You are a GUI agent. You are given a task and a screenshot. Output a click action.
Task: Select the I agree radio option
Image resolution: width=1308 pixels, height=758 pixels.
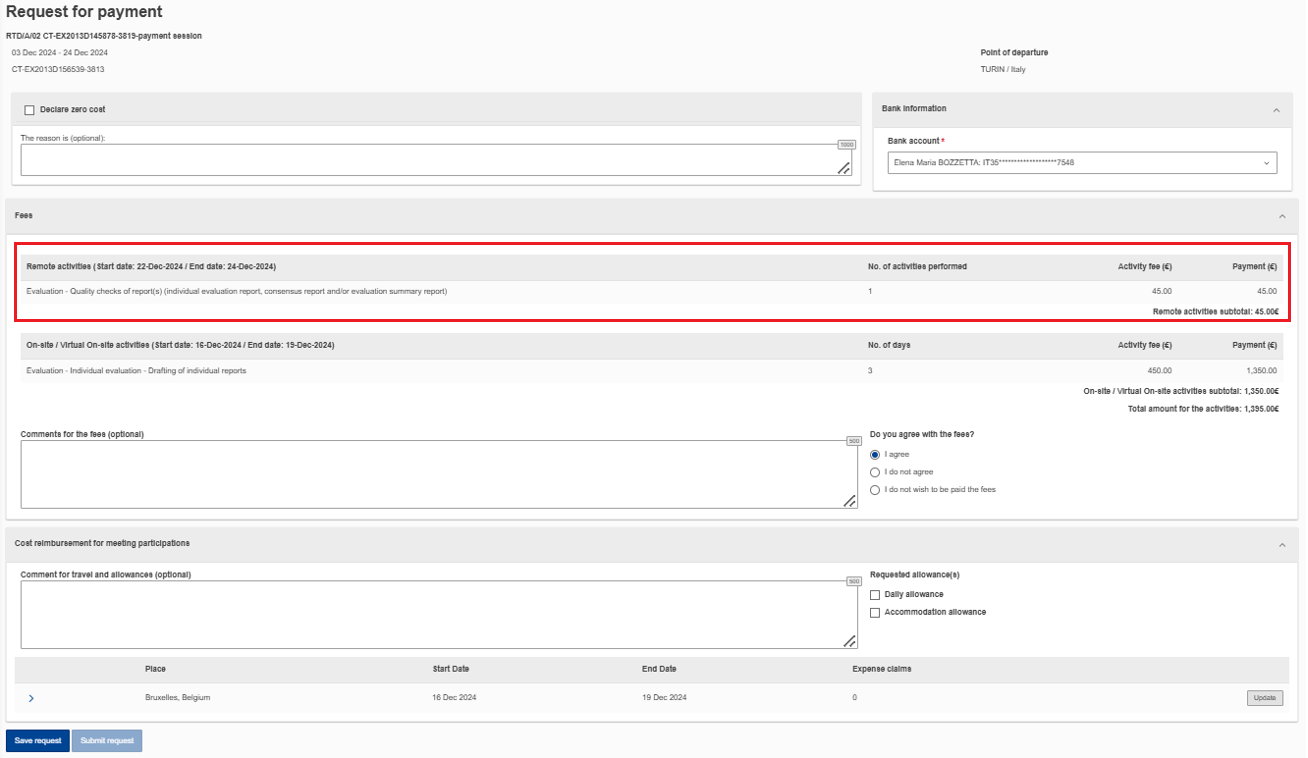[875, 454]
